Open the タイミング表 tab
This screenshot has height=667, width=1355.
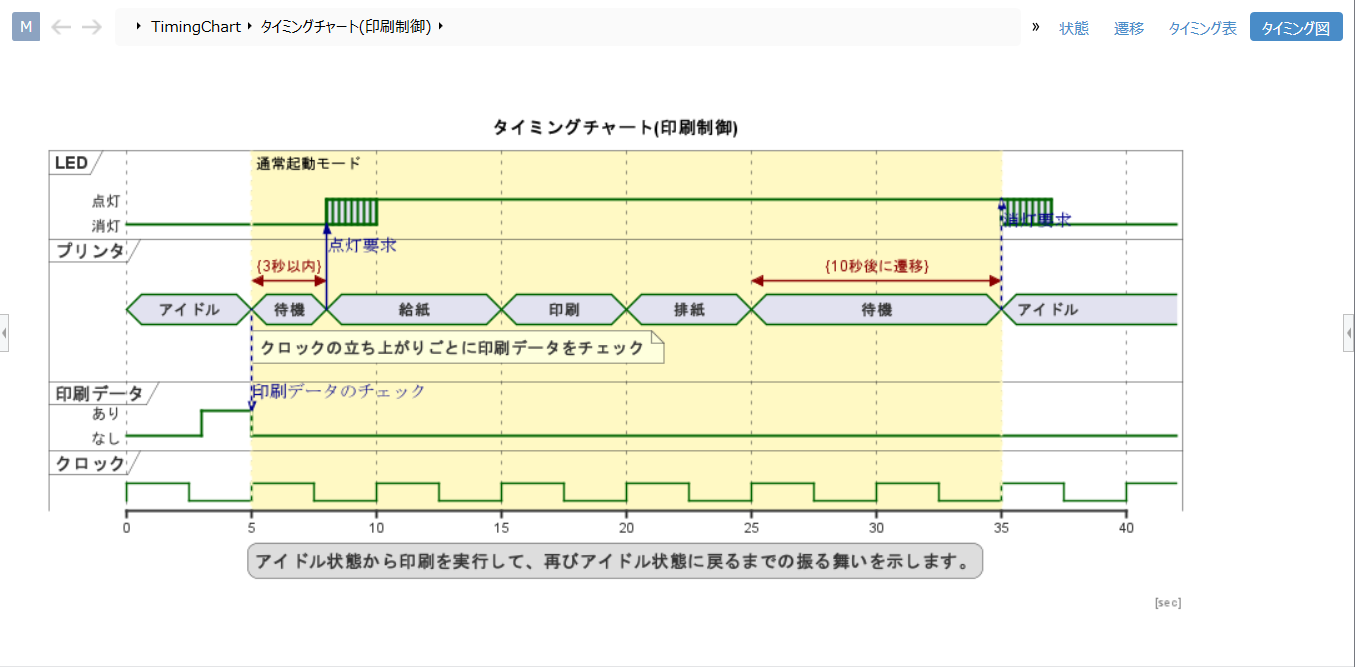coord(1202,28)
